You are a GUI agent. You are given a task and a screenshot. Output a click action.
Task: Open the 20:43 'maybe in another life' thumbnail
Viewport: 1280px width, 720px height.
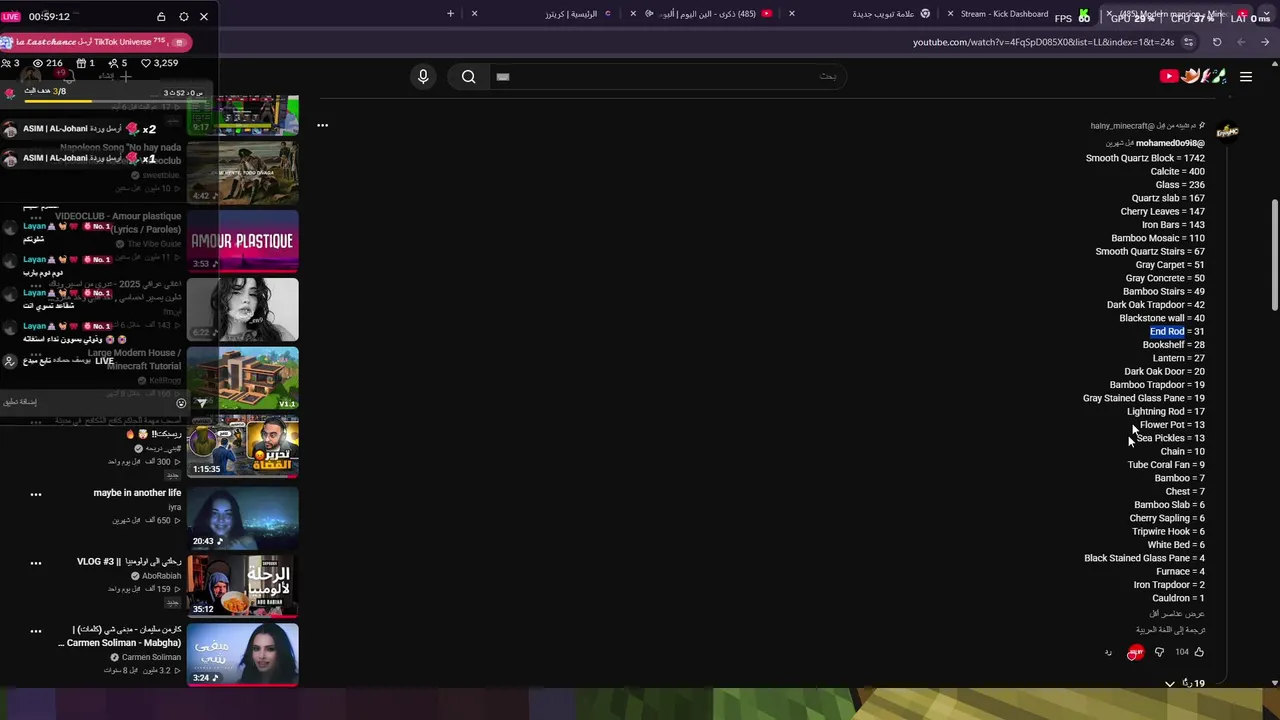[x=242, y=518]
